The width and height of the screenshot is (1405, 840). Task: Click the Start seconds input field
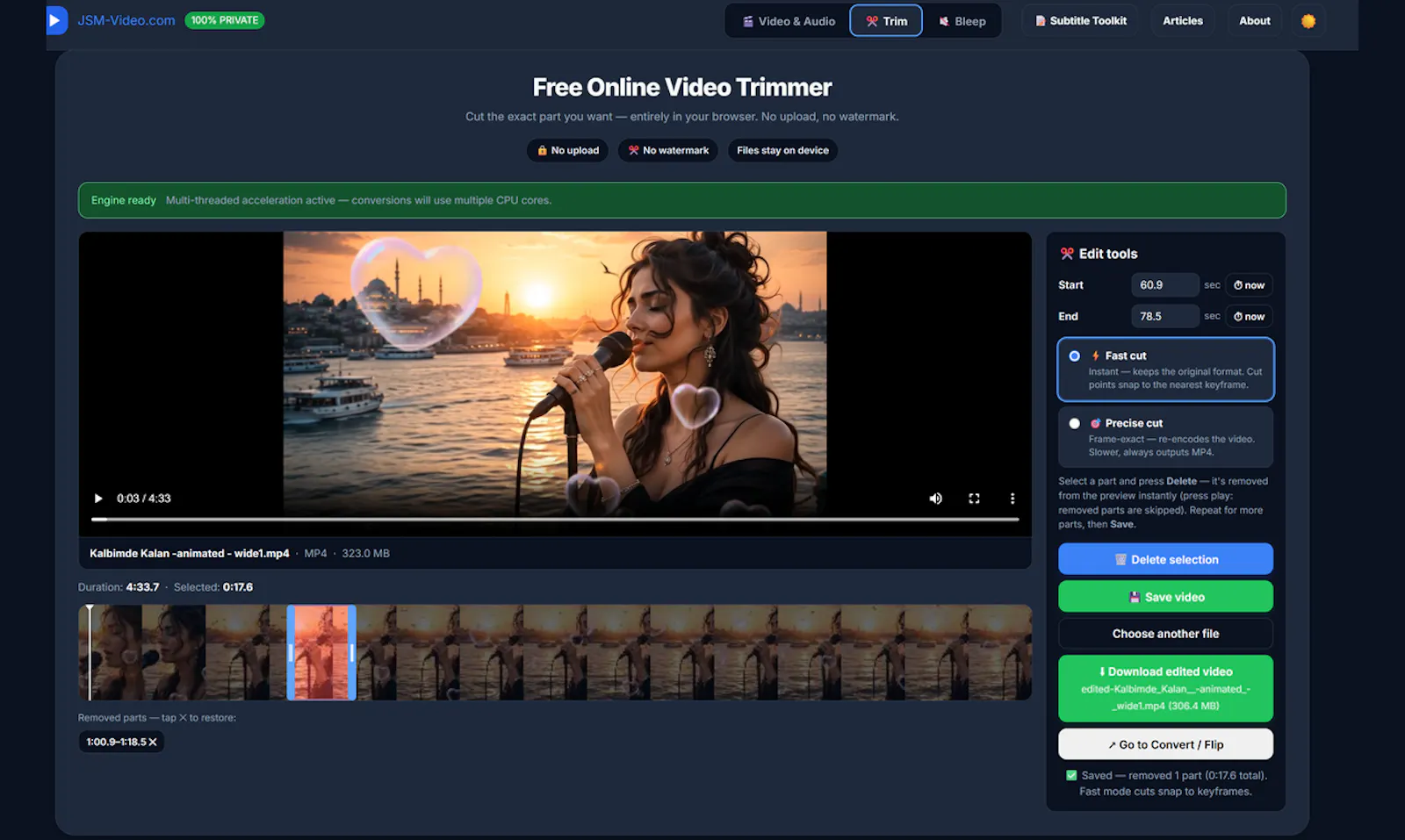1164,285
